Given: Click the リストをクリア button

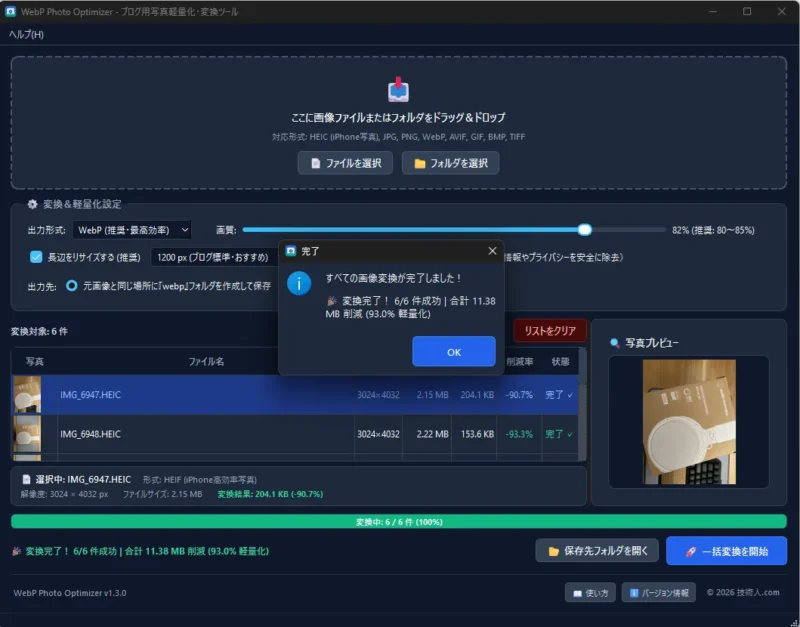Looking at the screenshot, I should [550, 331].
